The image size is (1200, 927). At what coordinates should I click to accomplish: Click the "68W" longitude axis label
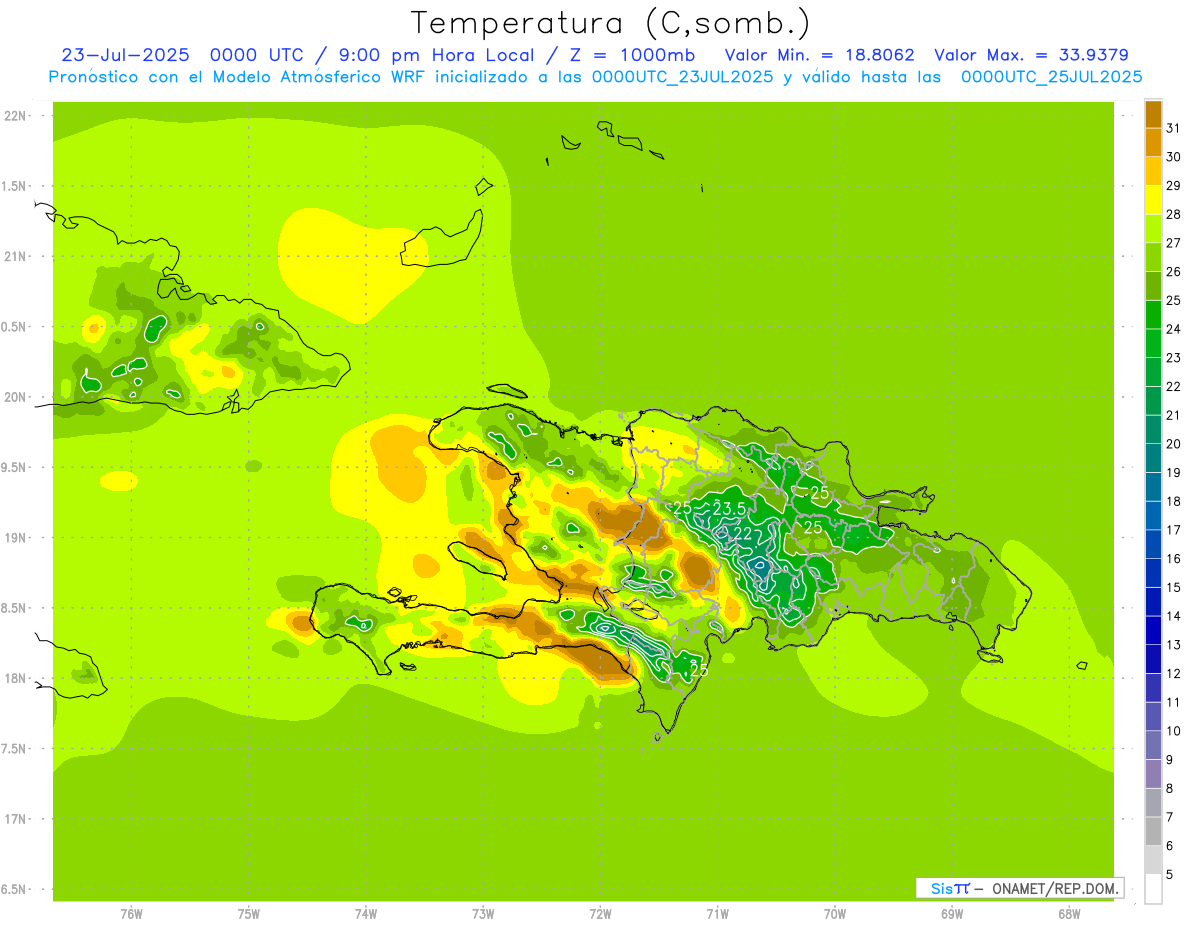coord(1069,914)
